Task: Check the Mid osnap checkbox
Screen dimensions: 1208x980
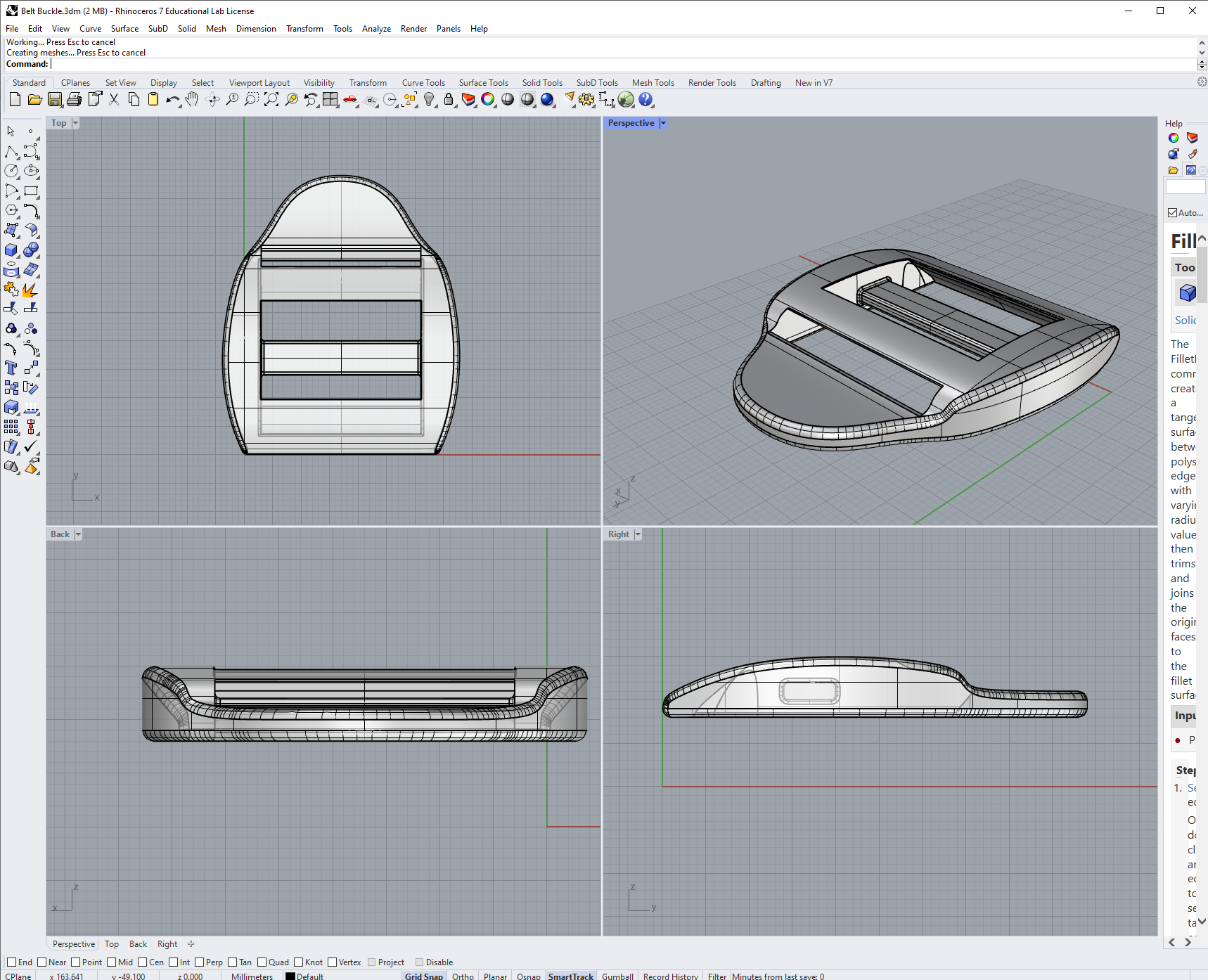Action: pyautogui.click(x=112, y=962)
